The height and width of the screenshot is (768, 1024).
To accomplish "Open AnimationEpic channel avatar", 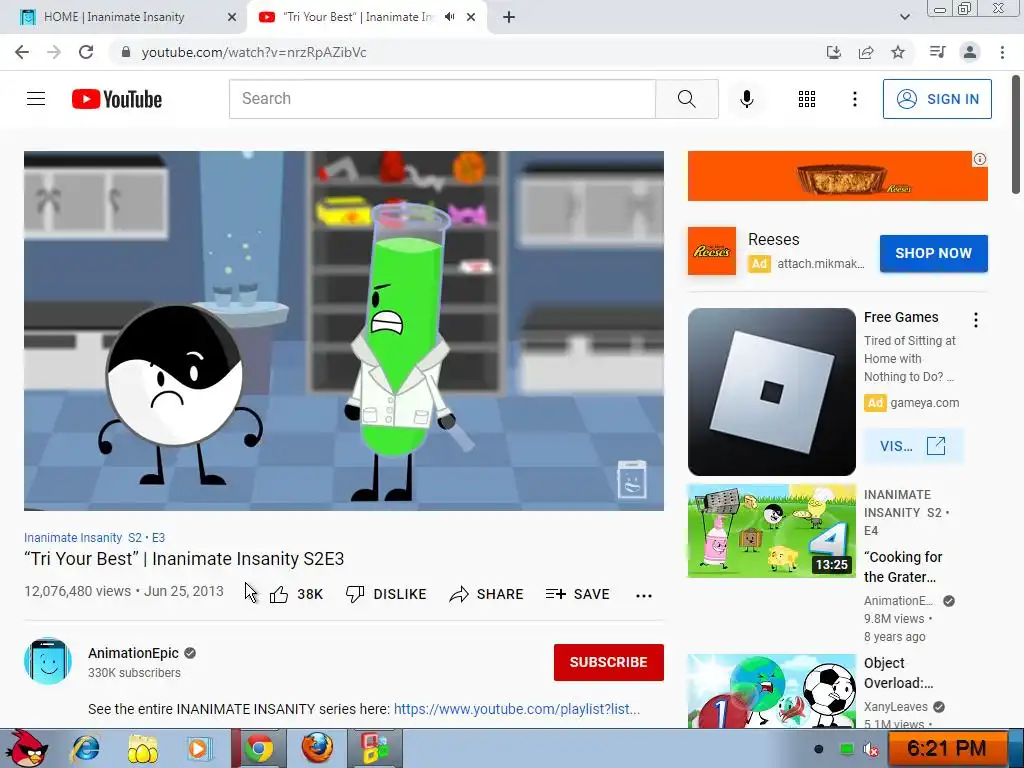I will (x=48, y=661).
